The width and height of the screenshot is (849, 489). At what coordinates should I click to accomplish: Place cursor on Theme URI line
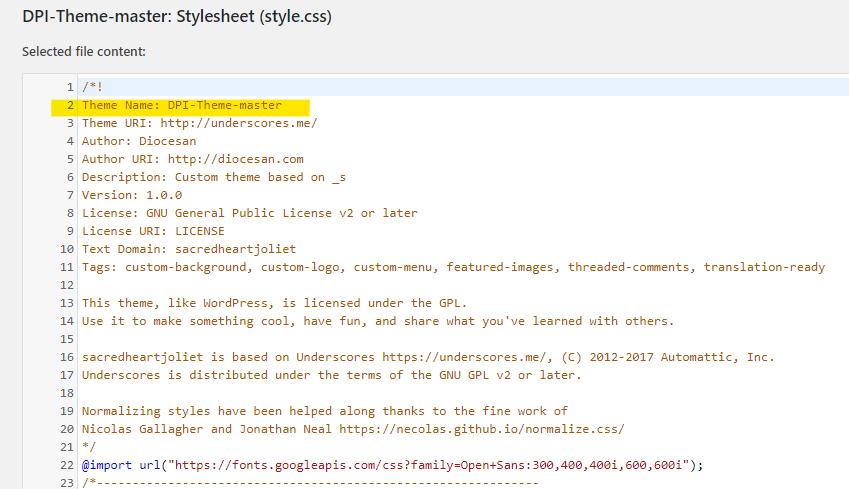coord(199,123)
